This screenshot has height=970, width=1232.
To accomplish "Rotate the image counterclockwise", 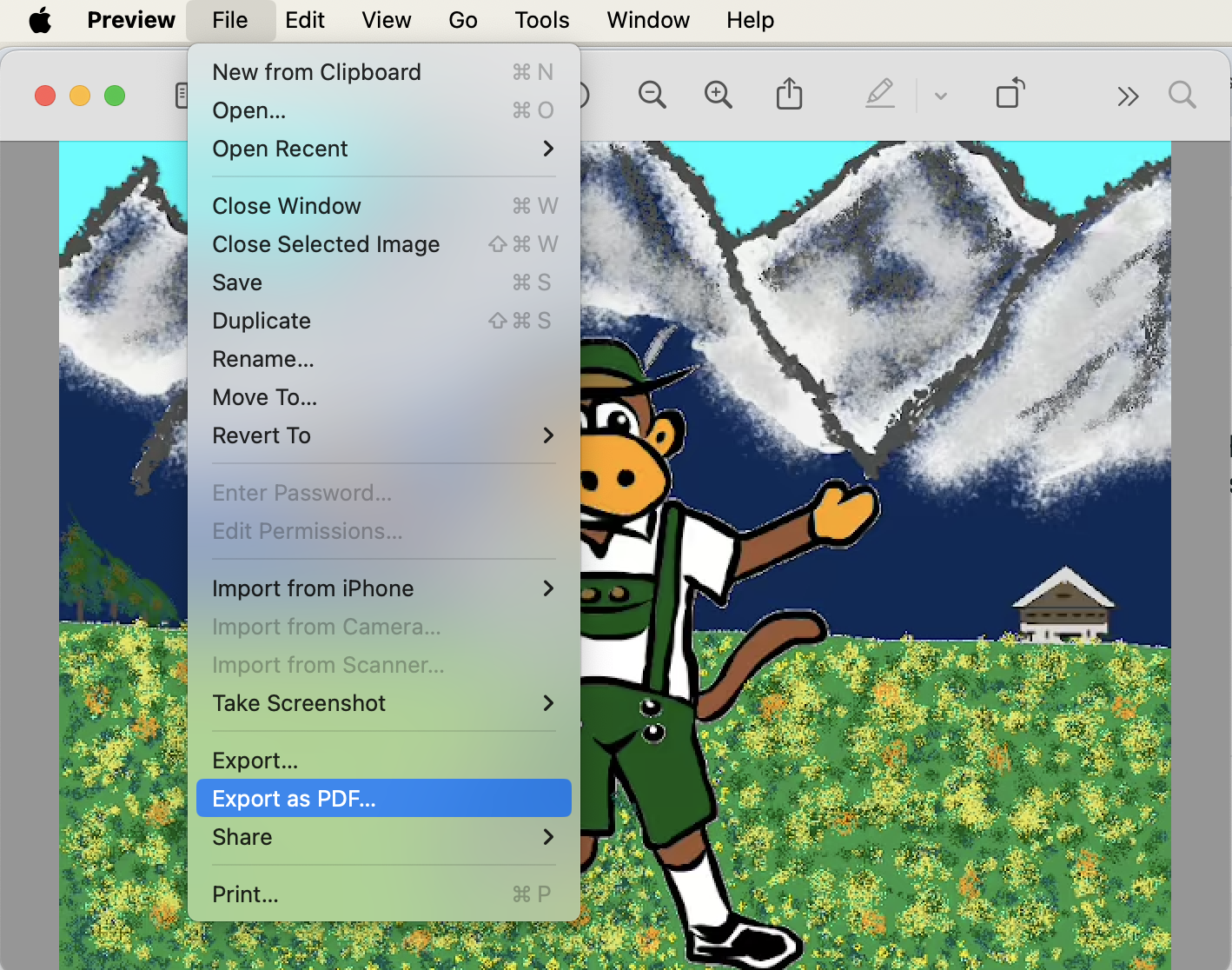I will (1009, 94).
